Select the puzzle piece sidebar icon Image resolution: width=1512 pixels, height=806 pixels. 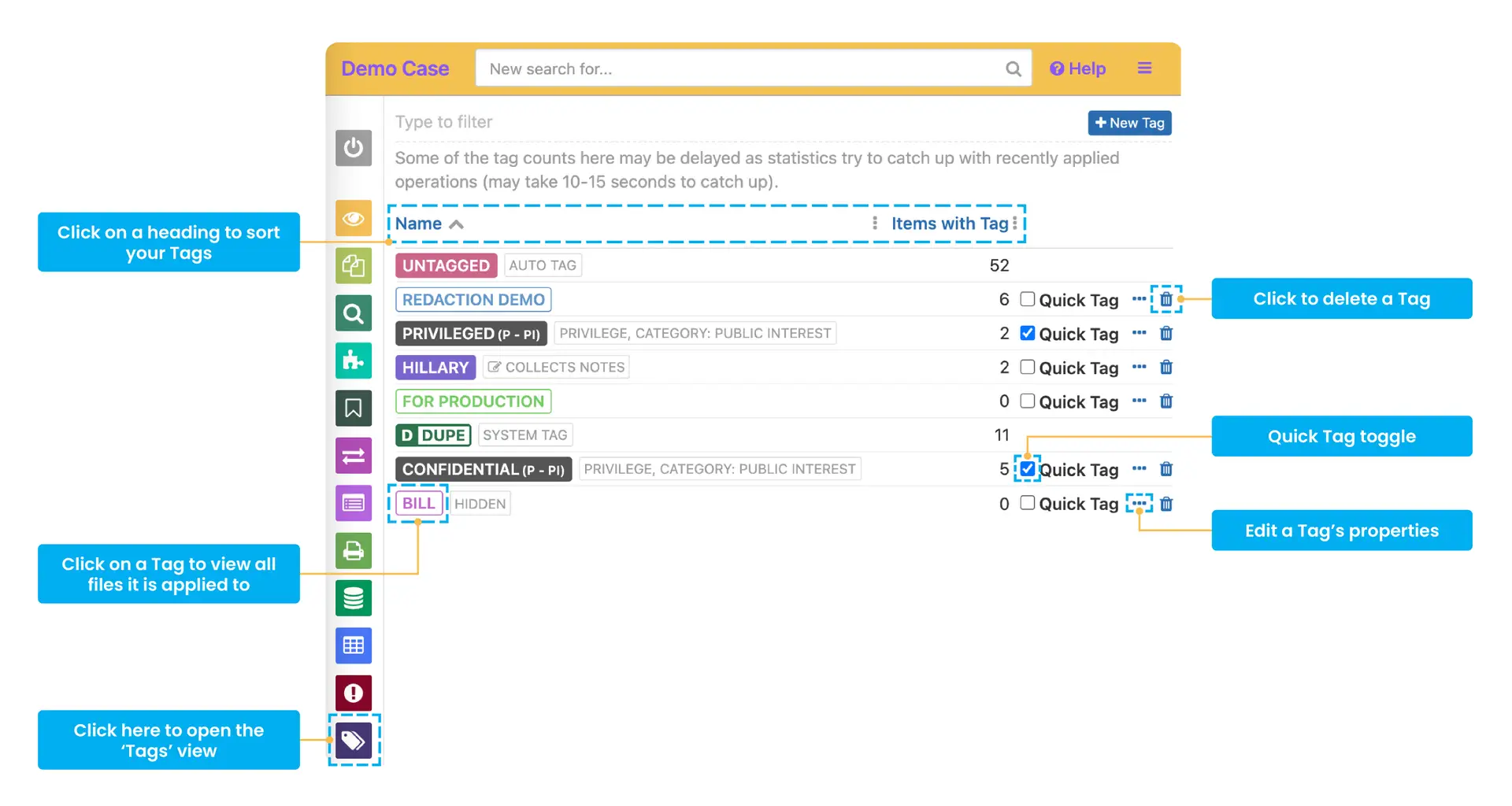[354, 360]
